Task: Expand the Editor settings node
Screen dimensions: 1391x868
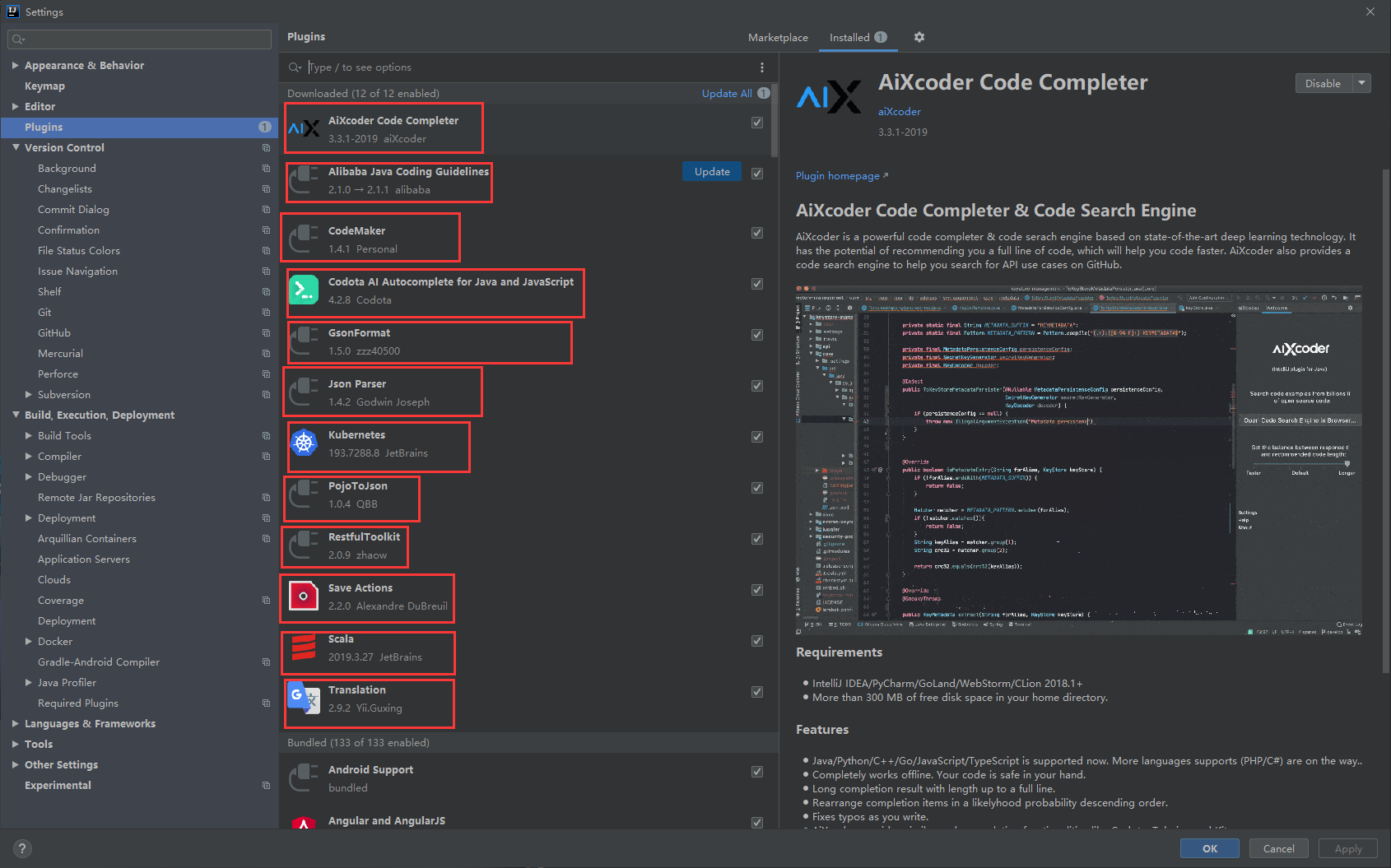Action: point(16,106)
